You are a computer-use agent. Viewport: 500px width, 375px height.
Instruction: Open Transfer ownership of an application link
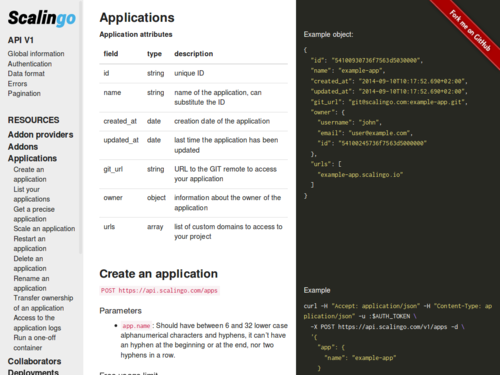(43, 303)
